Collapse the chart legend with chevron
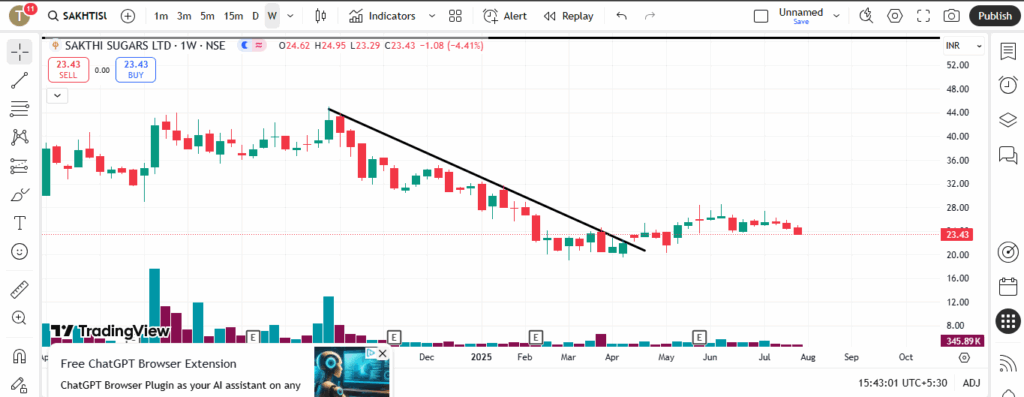1024x397 pixels. (57, 95)
